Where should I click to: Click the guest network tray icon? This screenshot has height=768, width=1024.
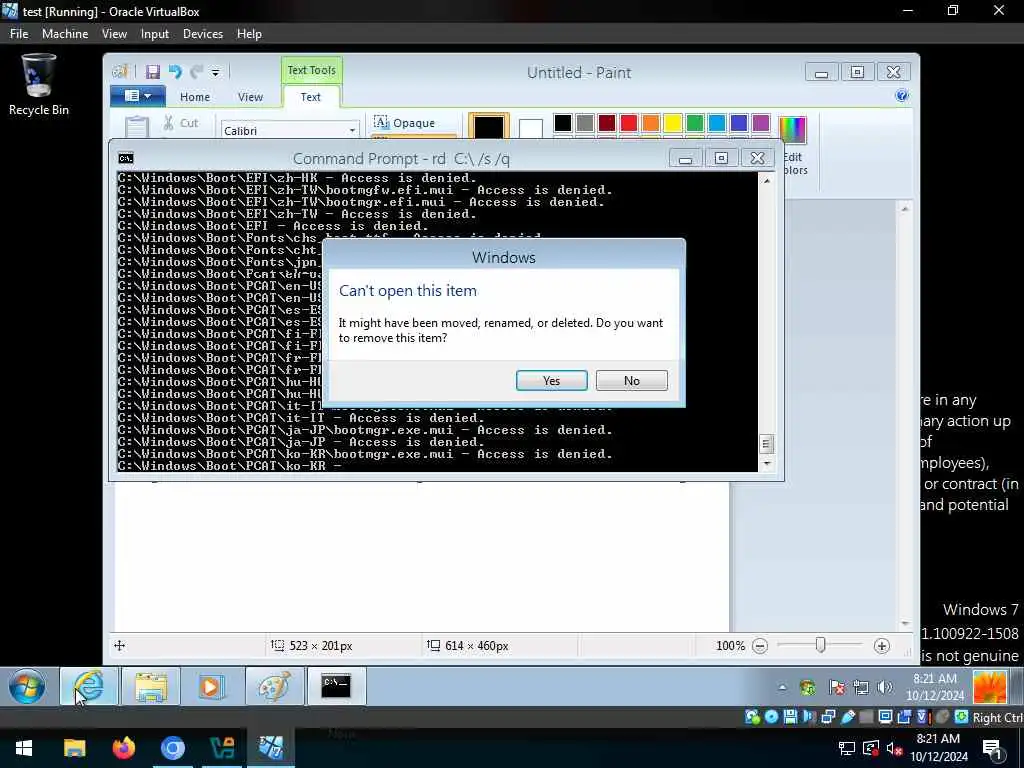tap(861, 687)
